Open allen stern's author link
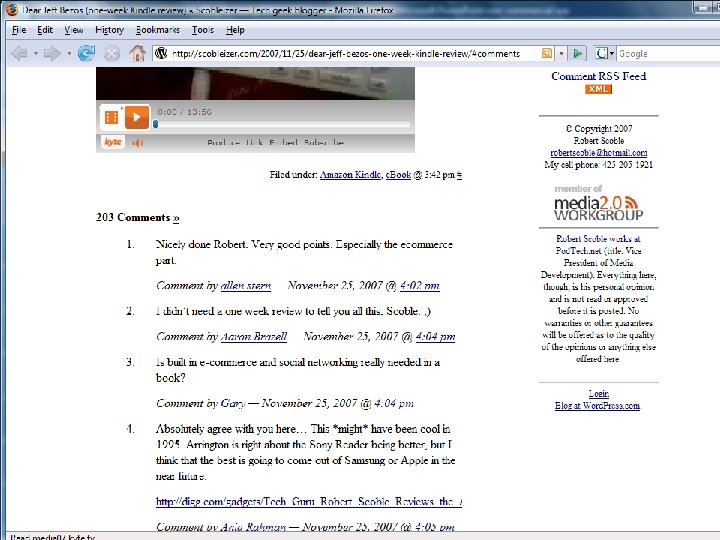This screenshot has width=720, height=540. (x=246, y=286)
